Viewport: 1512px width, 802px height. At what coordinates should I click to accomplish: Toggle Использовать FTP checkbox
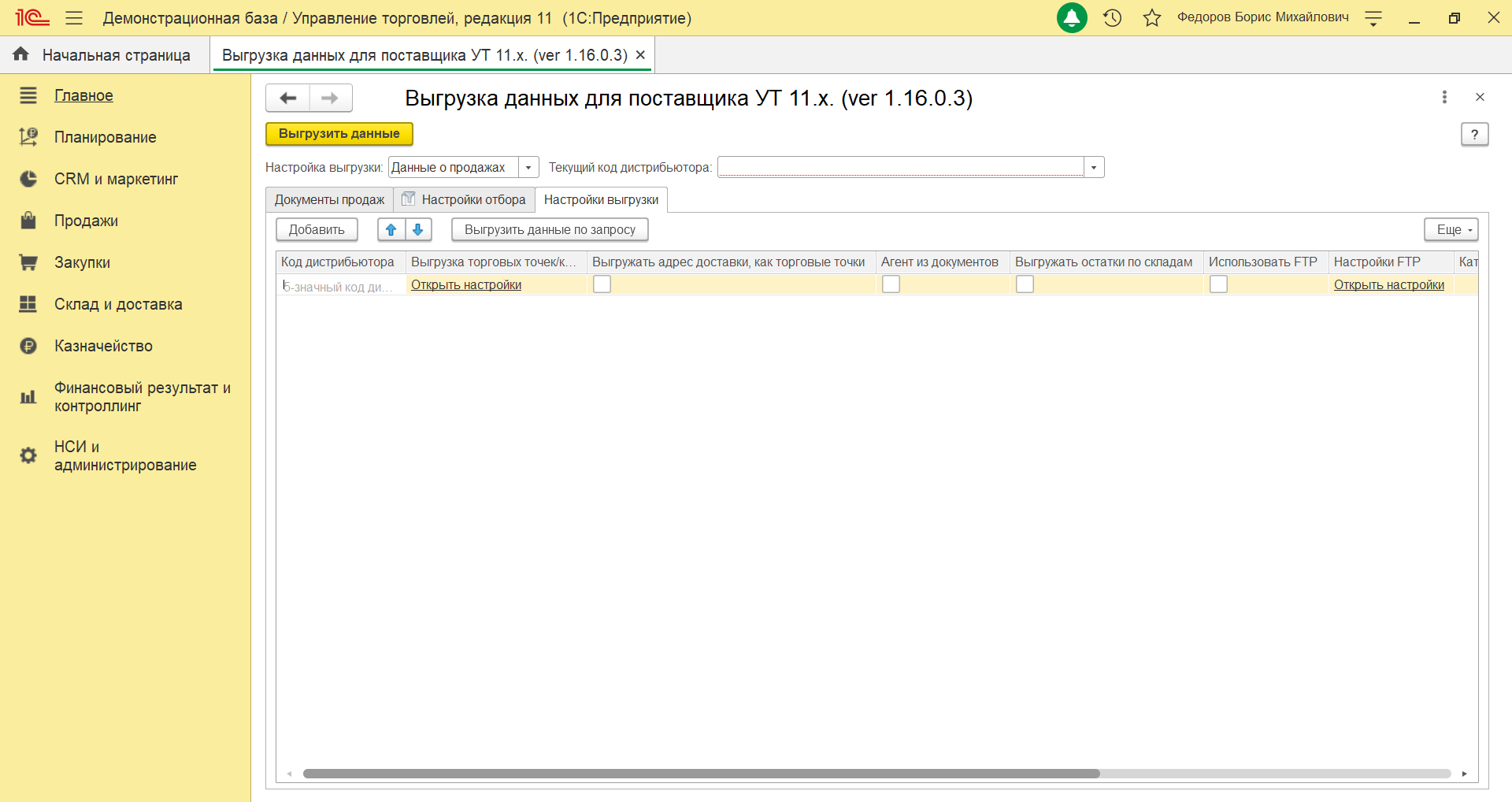[1219, 284]
